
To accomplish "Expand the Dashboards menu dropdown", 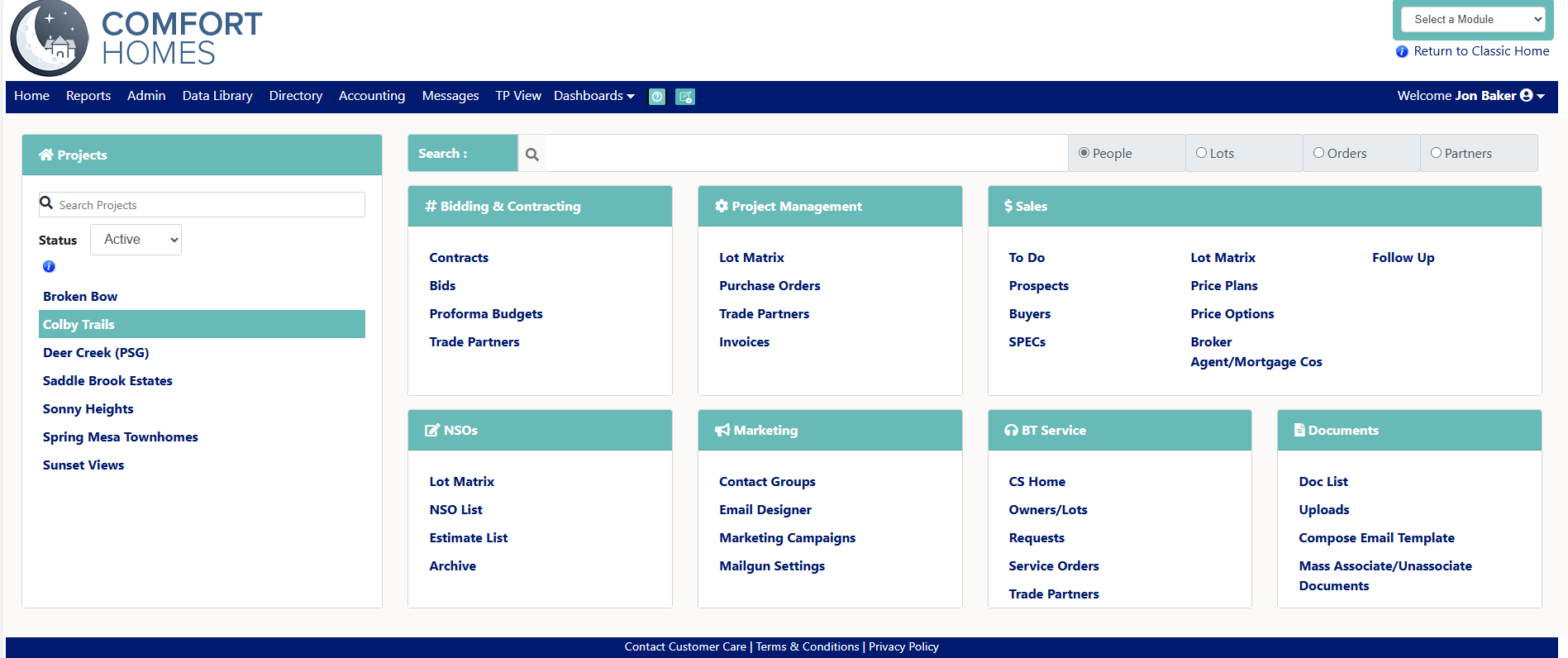I will click(593, 96).
